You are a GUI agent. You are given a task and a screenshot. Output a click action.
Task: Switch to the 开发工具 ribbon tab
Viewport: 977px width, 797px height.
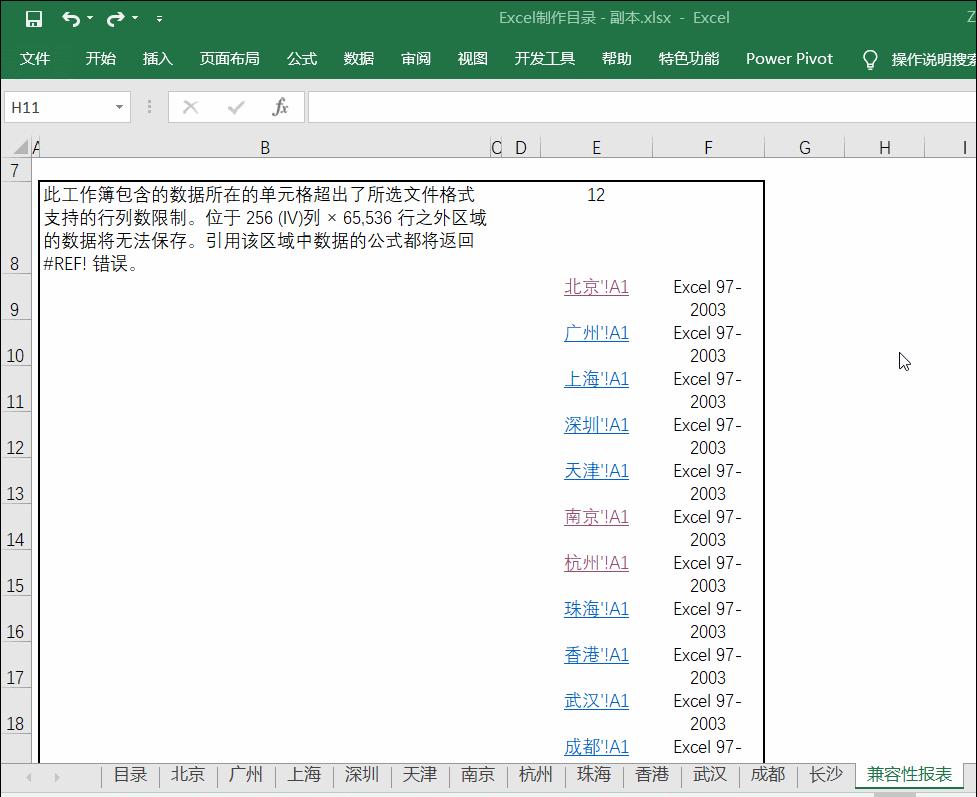click(544, 59)
